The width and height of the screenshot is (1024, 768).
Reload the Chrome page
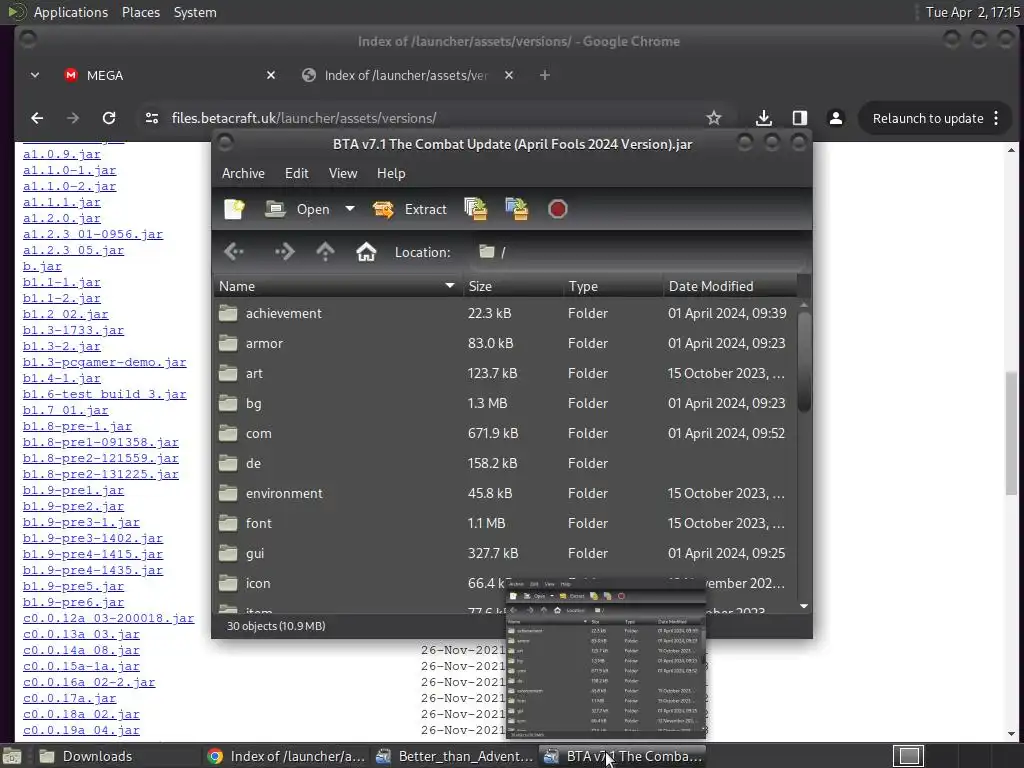[x=109, y=118]
